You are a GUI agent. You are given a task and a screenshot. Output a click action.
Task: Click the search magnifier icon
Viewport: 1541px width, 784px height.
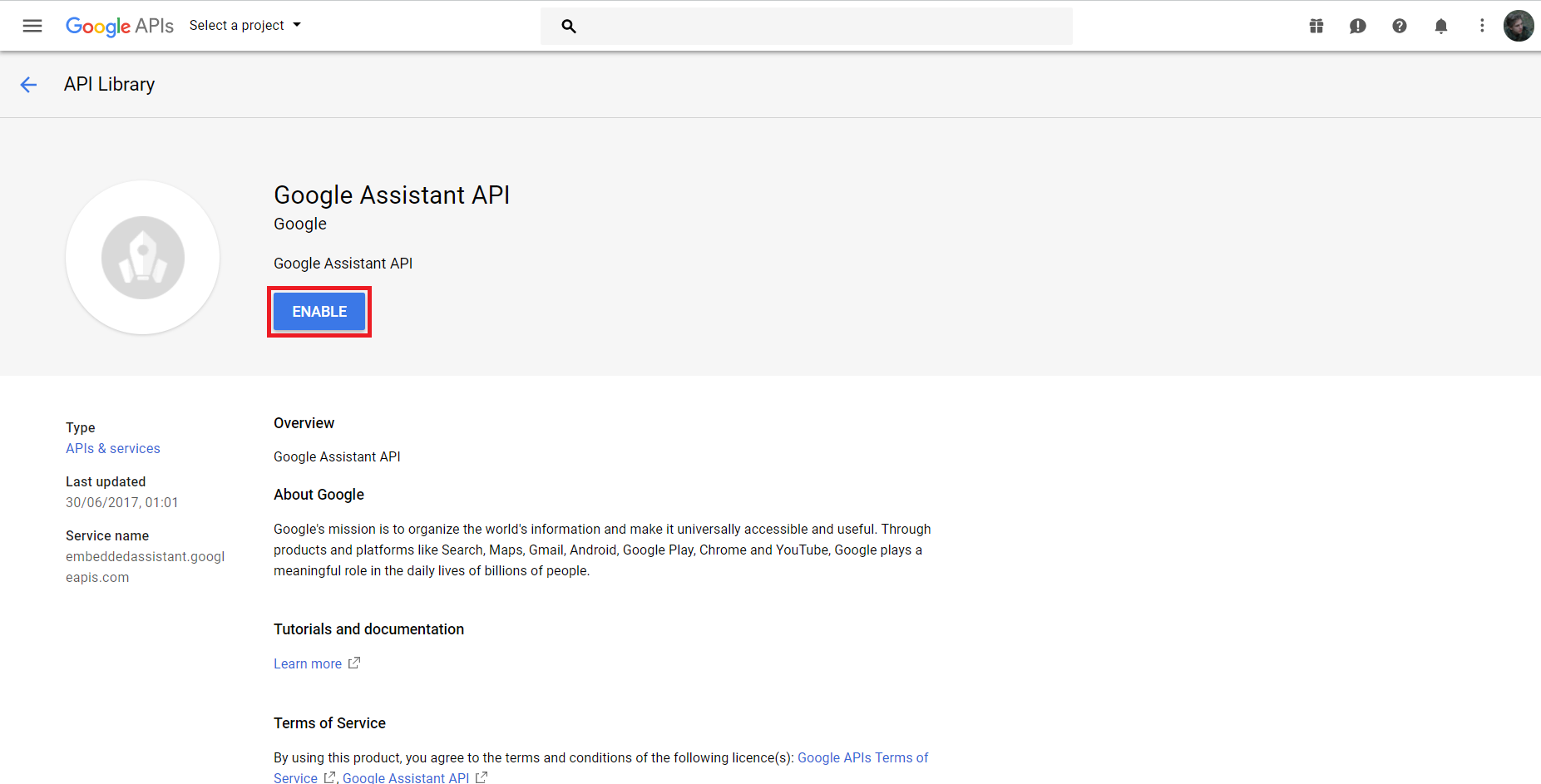[x=569, y=27]
